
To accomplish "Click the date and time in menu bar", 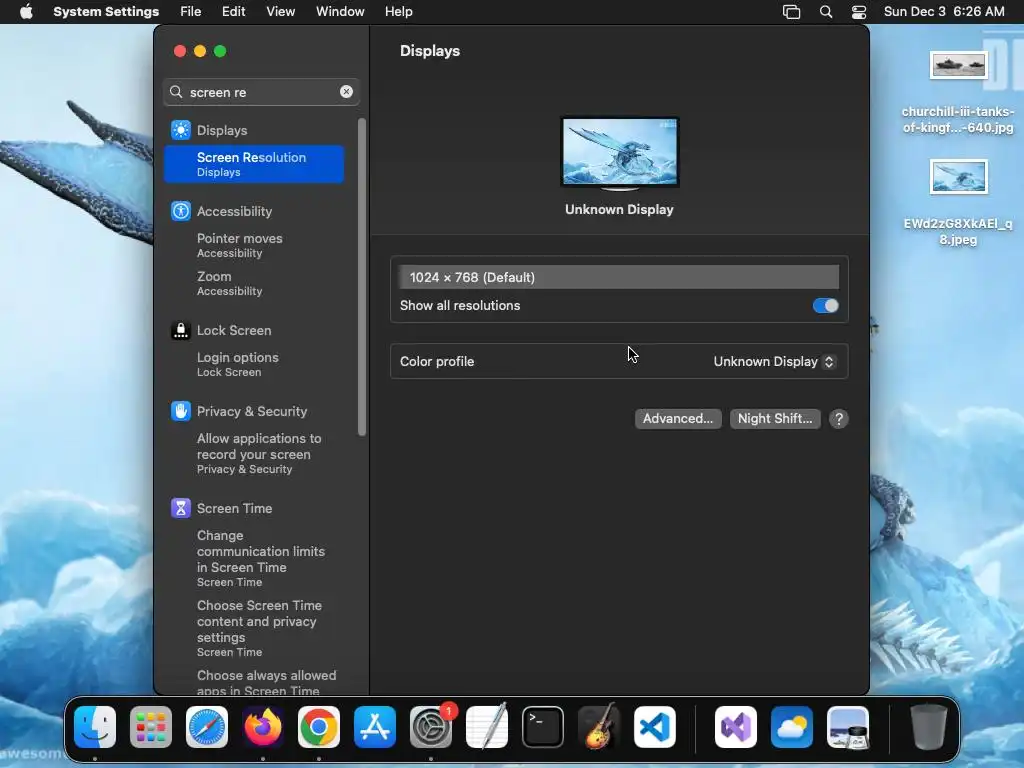I will (944, 12).
